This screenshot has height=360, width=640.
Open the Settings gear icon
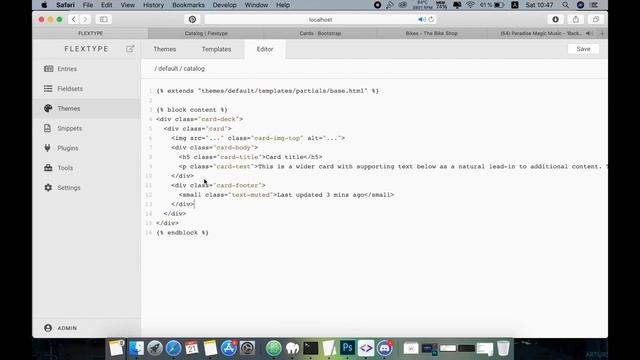(x=48, y=188)
